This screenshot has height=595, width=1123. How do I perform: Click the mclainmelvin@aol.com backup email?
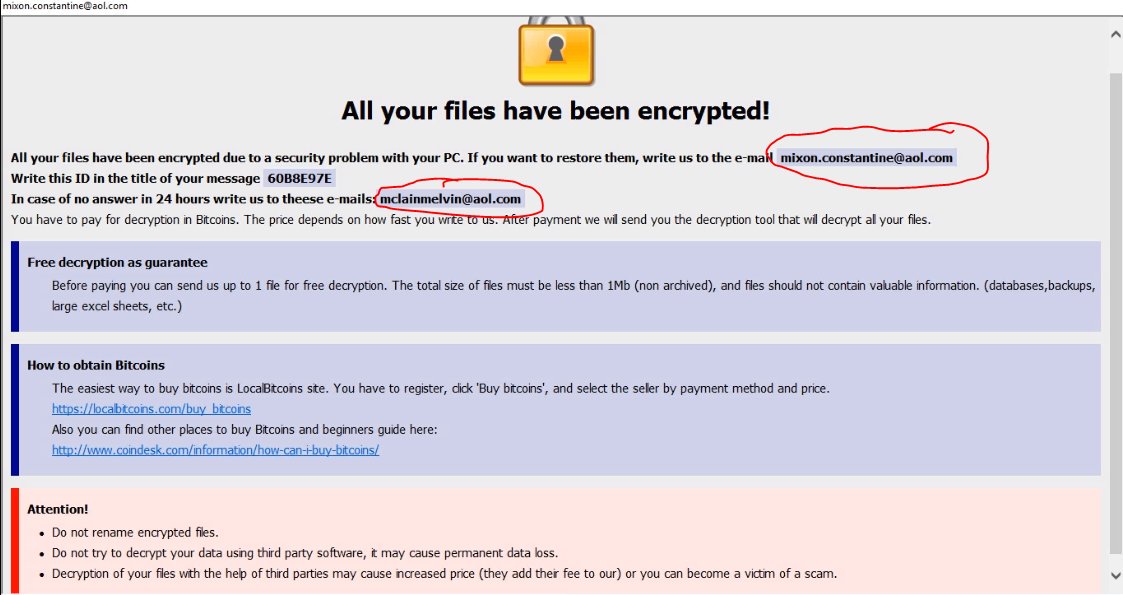[x=450, y=199]
